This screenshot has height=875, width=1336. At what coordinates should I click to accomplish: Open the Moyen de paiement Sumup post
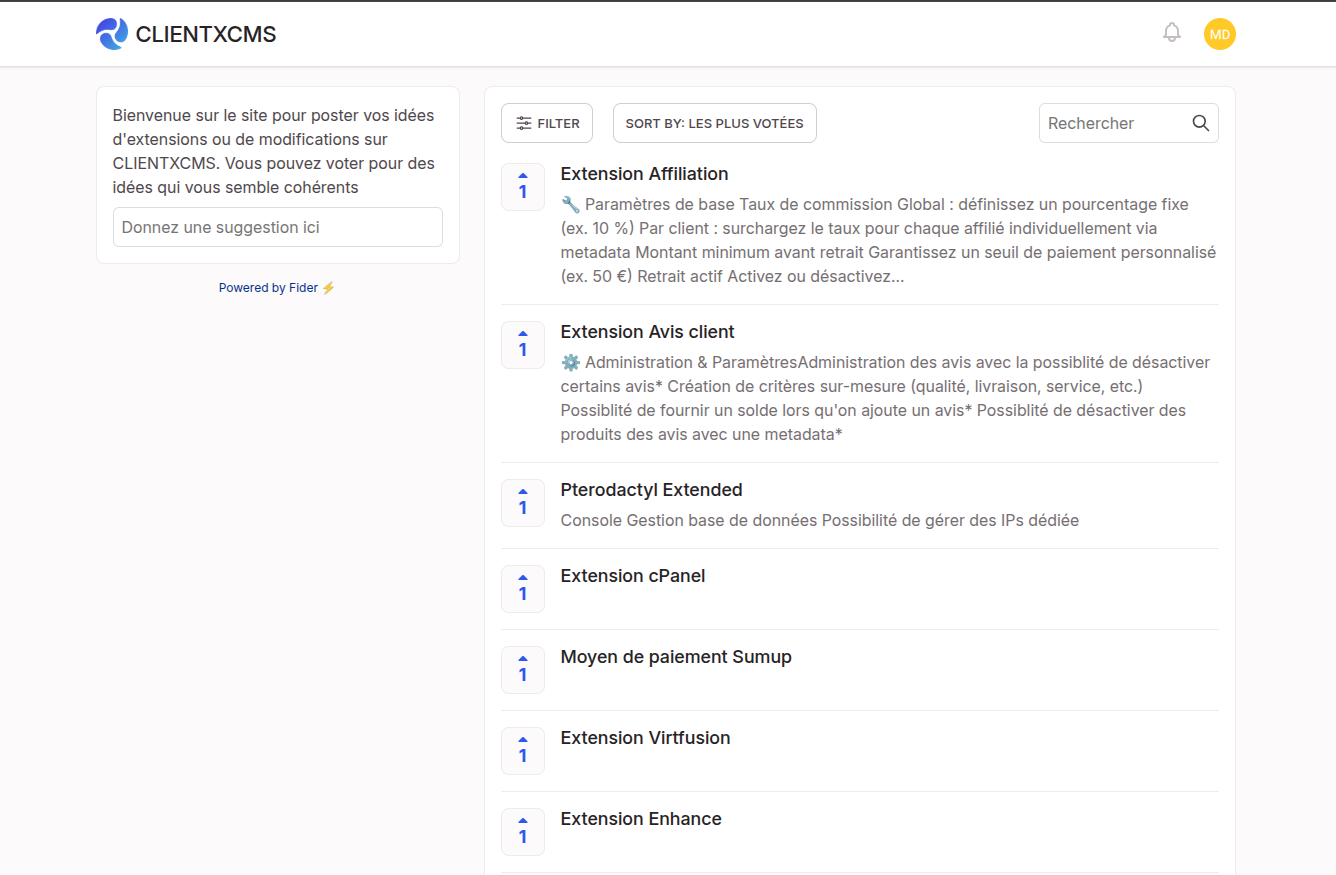[x=676, y=657]
